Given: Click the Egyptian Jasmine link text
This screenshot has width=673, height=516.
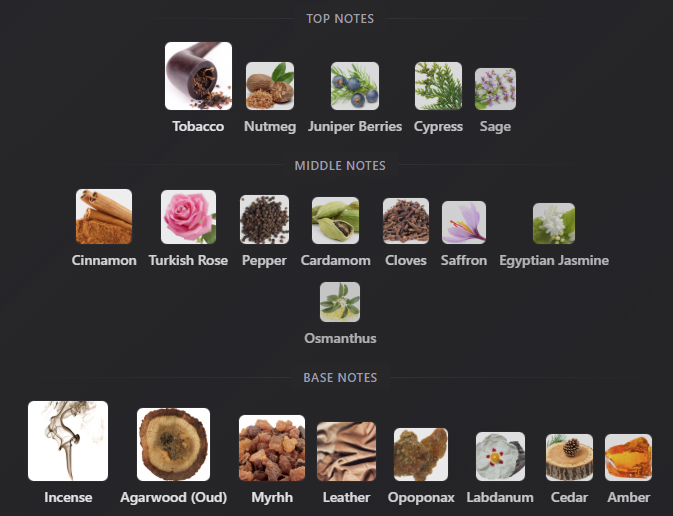Looking at the screenshot, I should (x=554, y=260).
